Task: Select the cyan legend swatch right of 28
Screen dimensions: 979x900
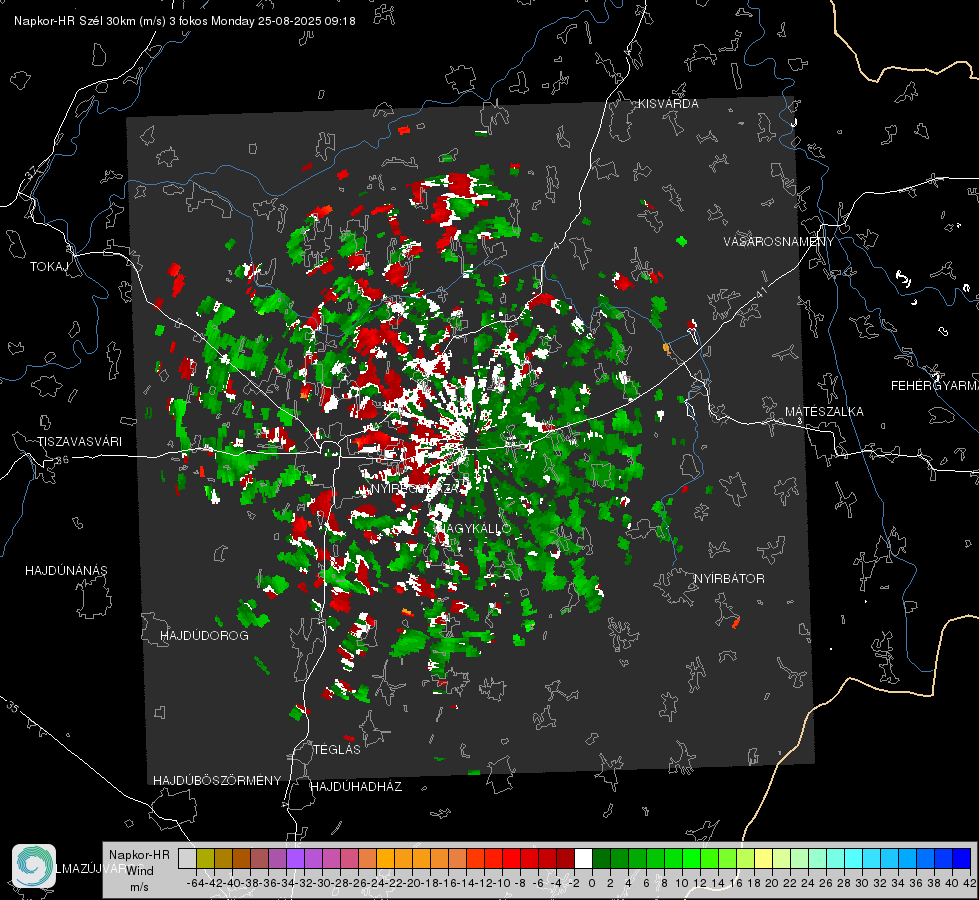Action: tap(854, 859)
